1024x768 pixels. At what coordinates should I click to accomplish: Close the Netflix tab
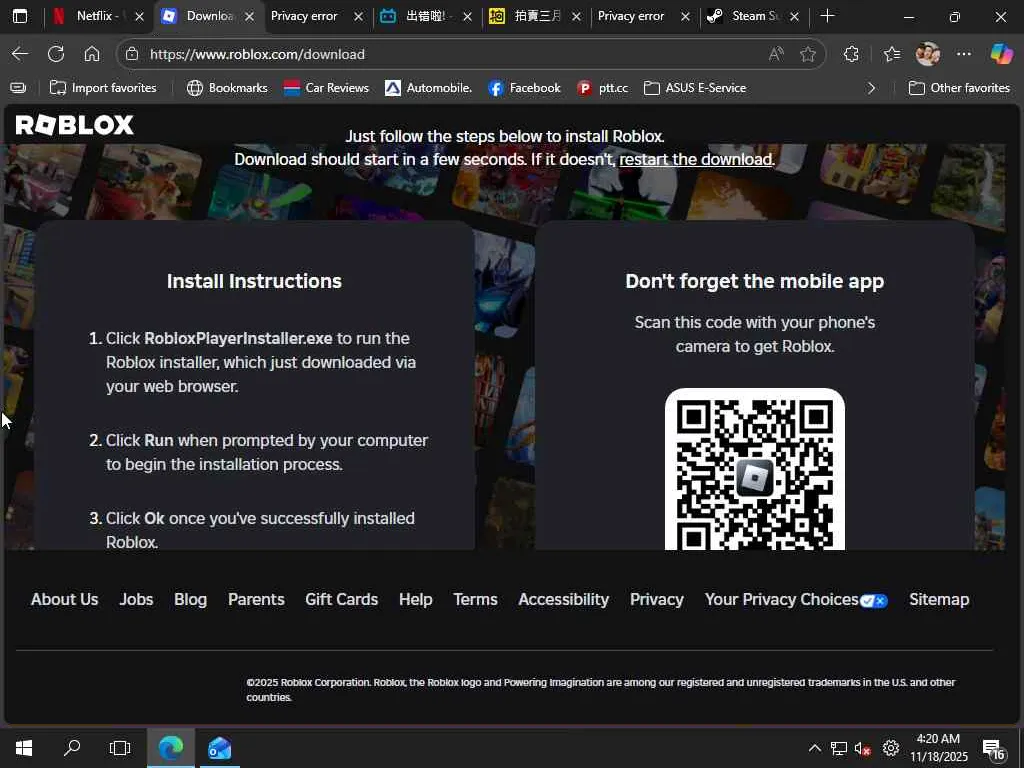[139, 17]
